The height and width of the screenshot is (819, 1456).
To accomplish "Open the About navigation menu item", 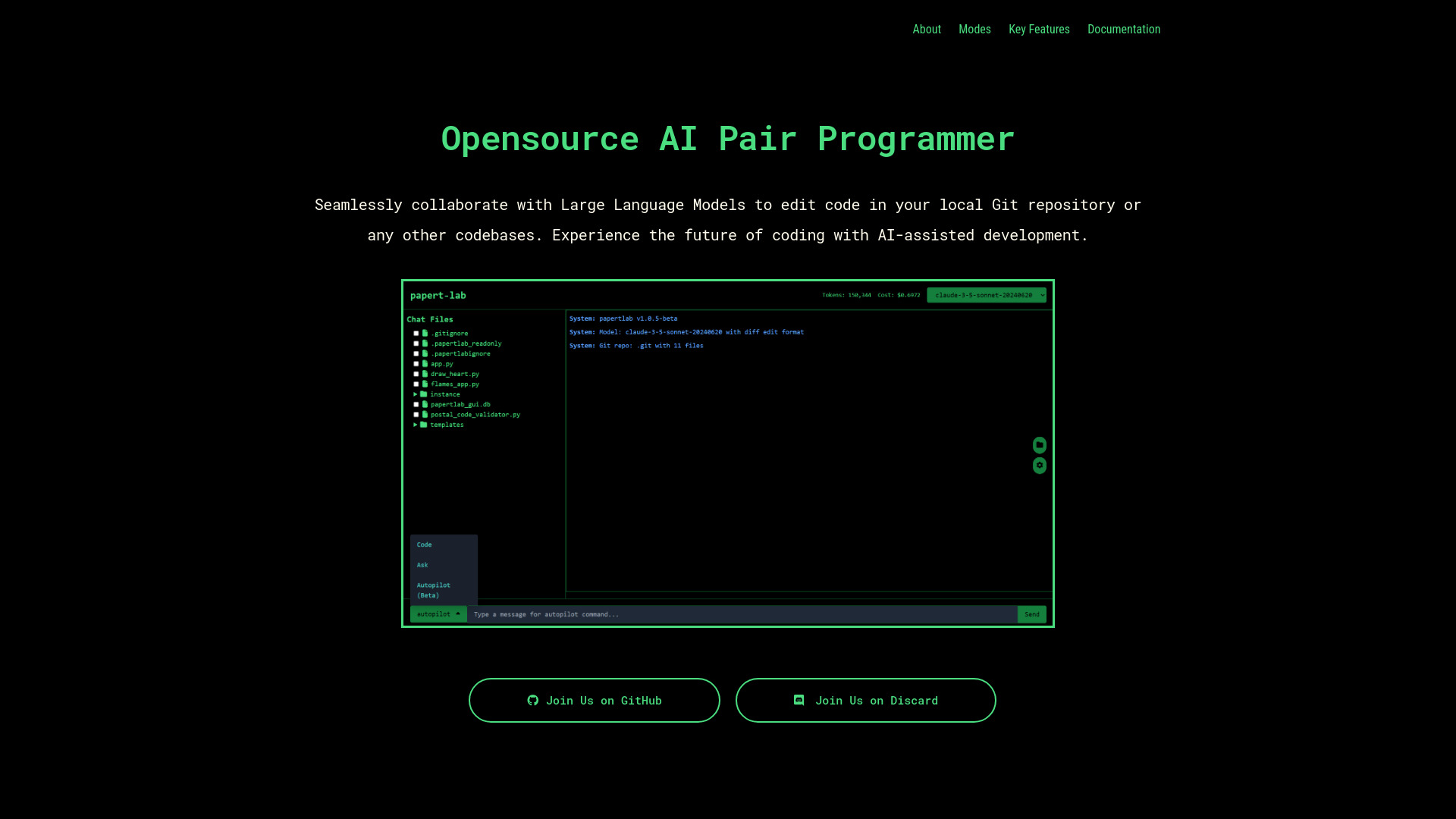I will (927, 29).
